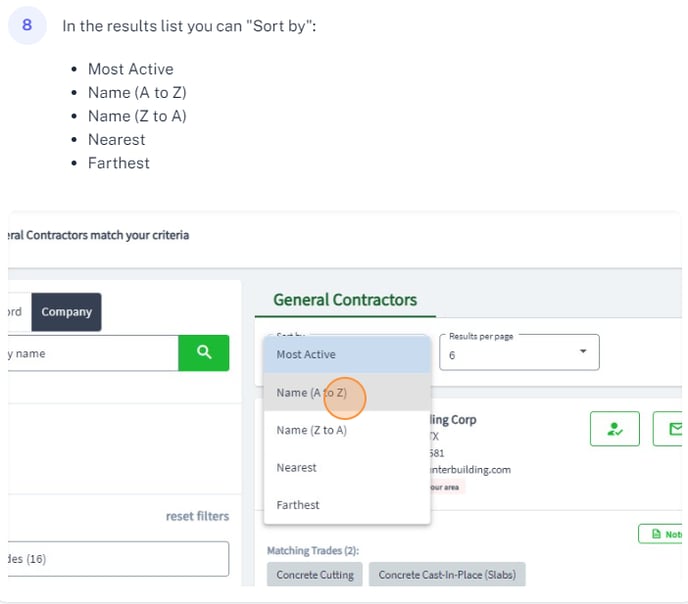The width and height of the screenshot is (688, 604).
Task: Click the Results per page dropdown arrow
Action: click(x=583, y=351)
